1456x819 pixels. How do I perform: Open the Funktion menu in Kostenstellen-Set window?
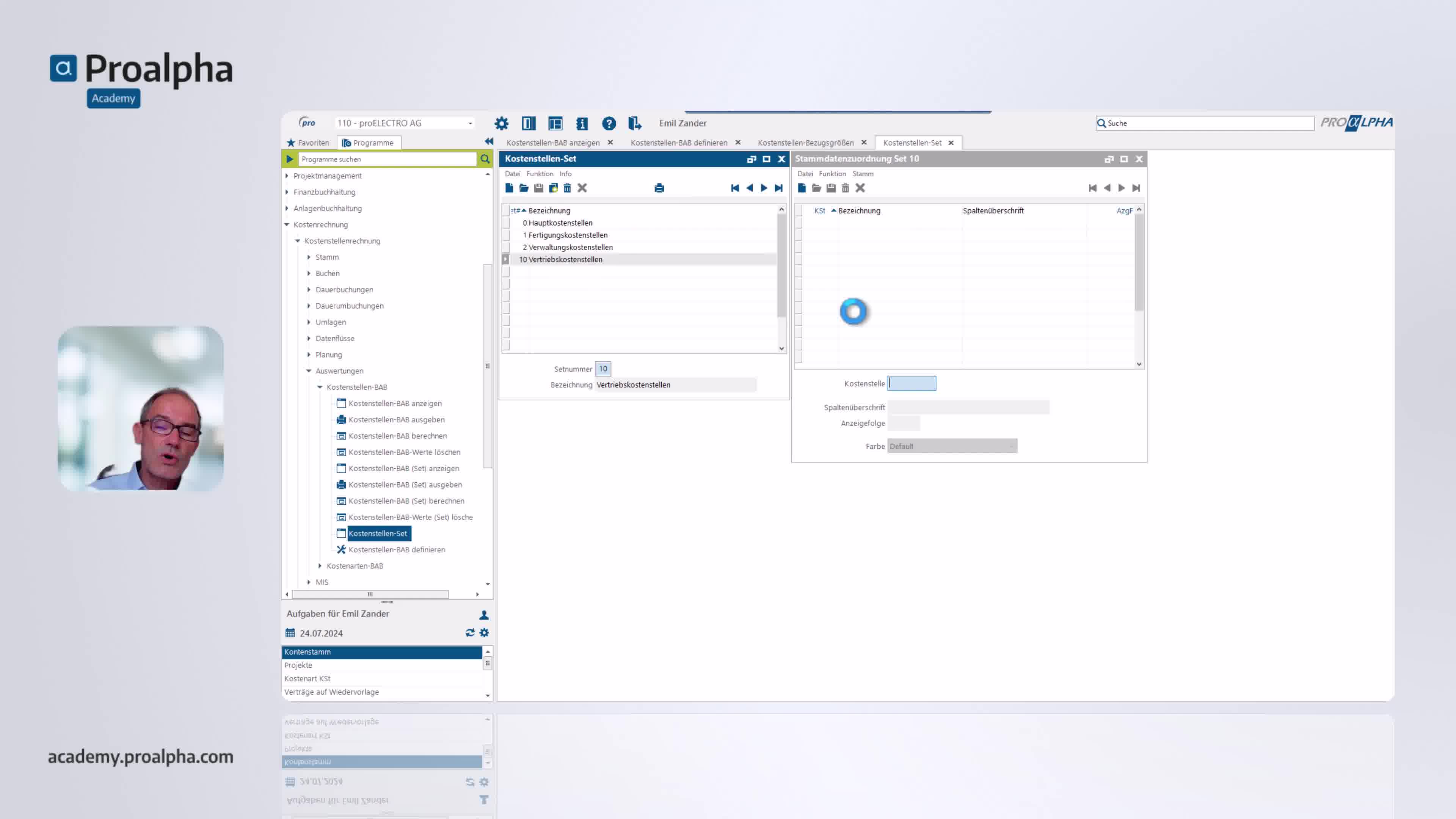point(539,174)
